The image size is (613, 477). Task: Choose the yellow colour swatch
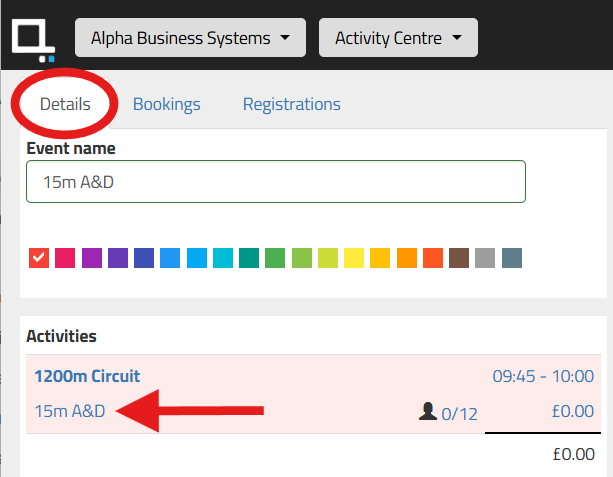(x=354, y=258)
